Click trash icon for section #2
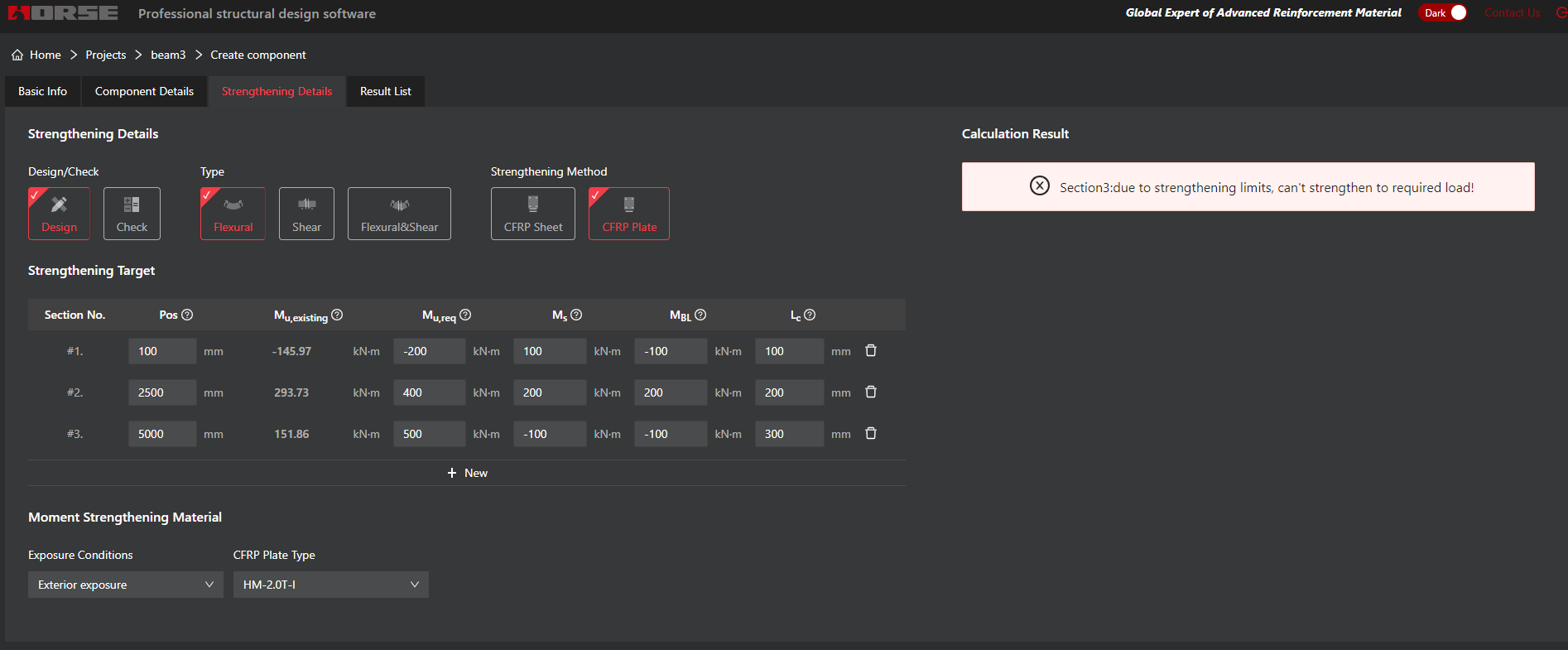Screen dimensions: 1568x650 (x=871, y=392)
